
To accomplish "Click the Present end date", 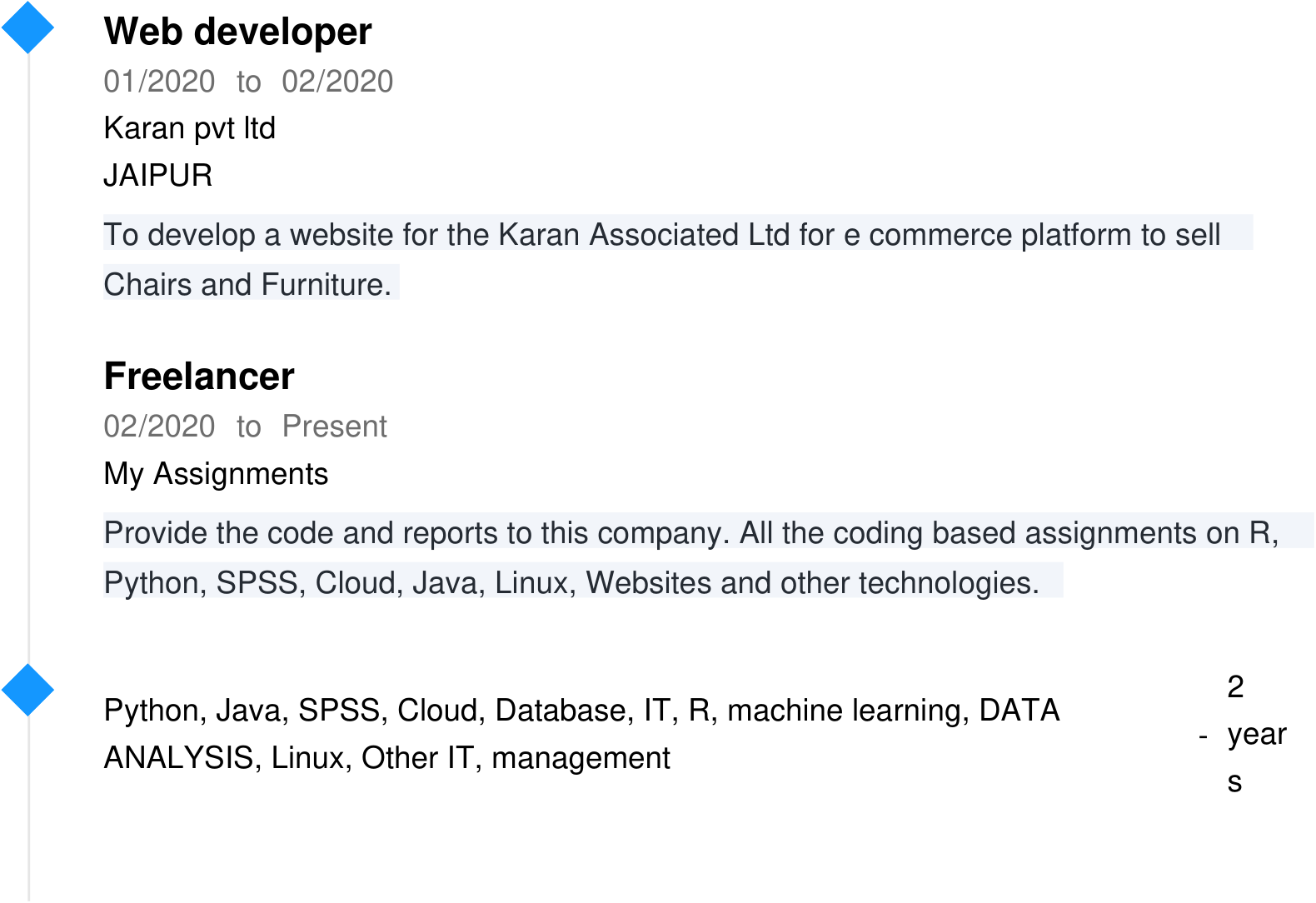I will tap(334, 427).
